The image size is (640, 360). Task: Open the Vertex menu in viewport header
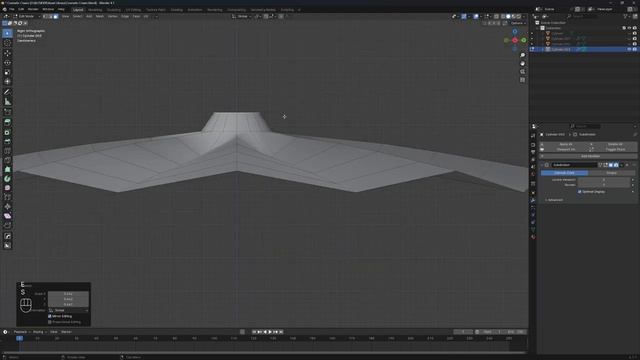click(112, 16)
